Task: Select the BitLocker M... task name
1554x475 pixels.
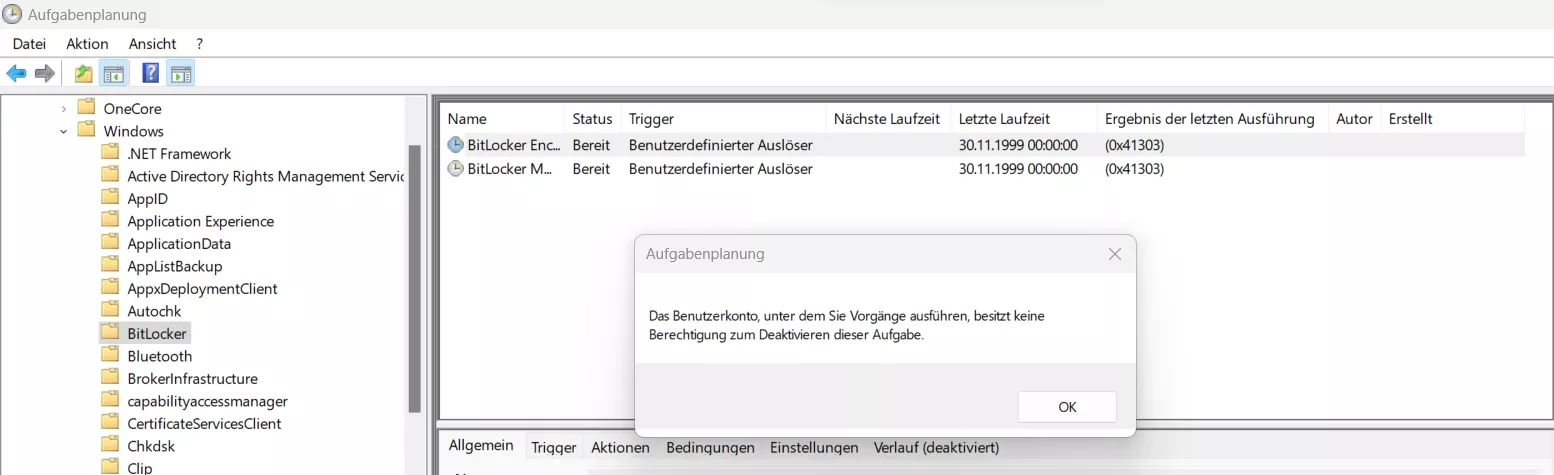Action: [510, 169]
